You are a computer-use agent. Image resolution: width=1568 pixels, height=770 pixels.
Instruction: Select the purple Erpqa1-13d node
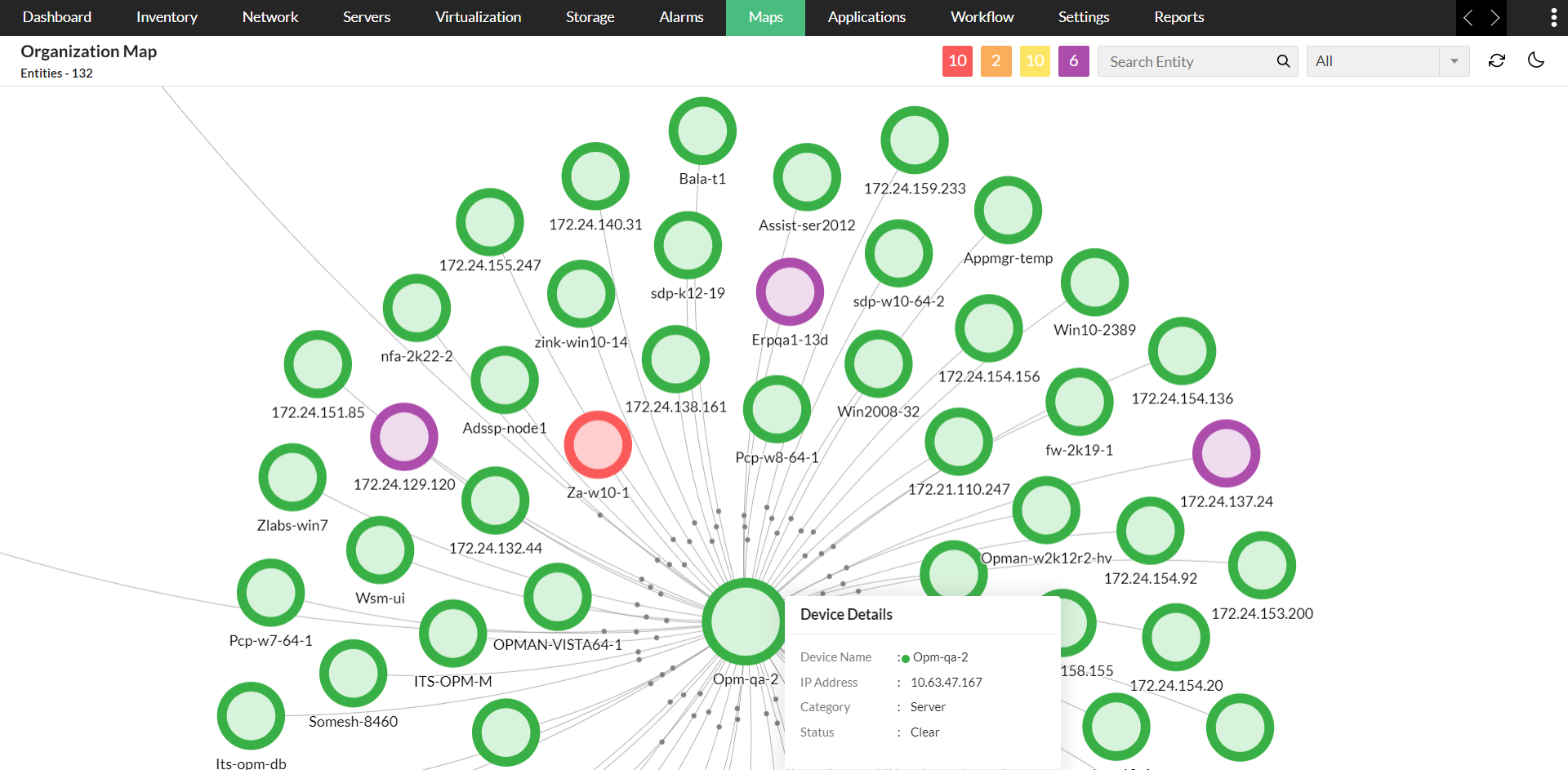click(x=789, y=291)
